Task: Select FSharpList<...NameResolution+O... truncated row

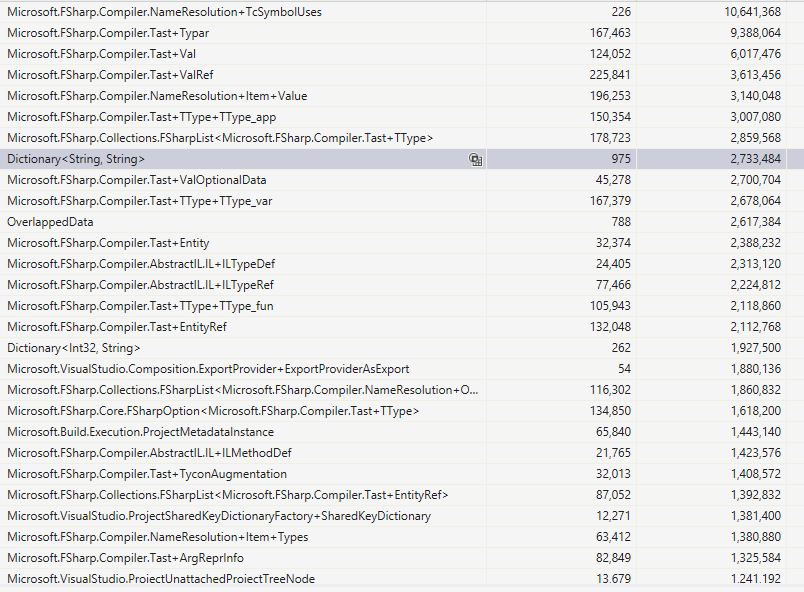Action: pos(402,390)
